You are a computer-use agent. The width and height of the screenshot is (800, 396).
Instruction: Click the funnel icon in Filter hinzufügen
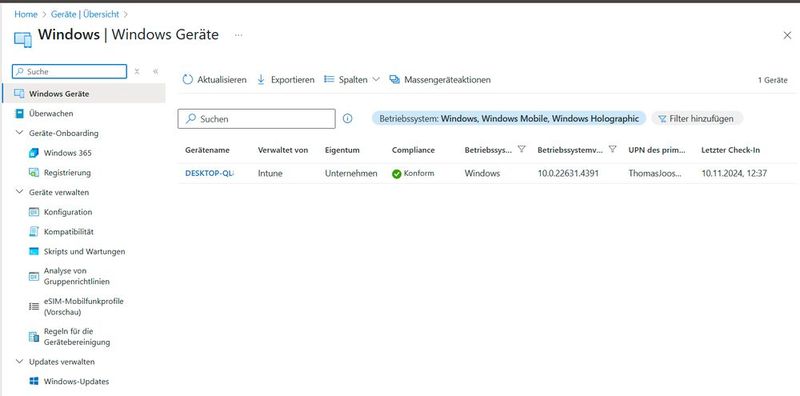pyautogui.click(x=662, y=118)
